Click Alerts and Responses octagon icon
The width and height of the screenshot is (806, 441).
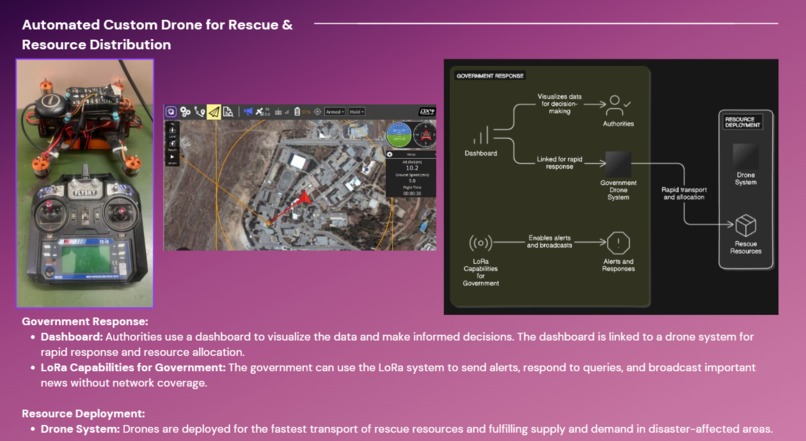618,243
